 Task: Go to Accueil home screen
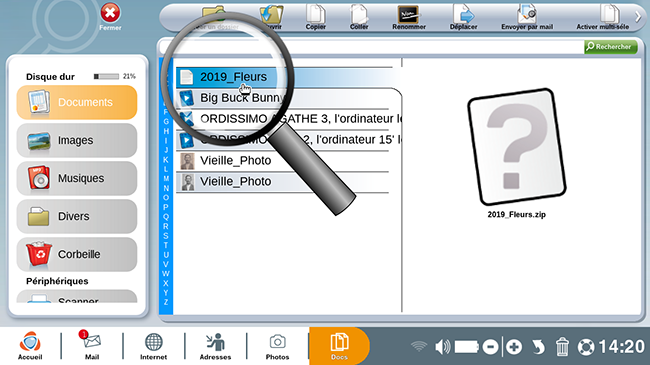[x=30, y=345]
